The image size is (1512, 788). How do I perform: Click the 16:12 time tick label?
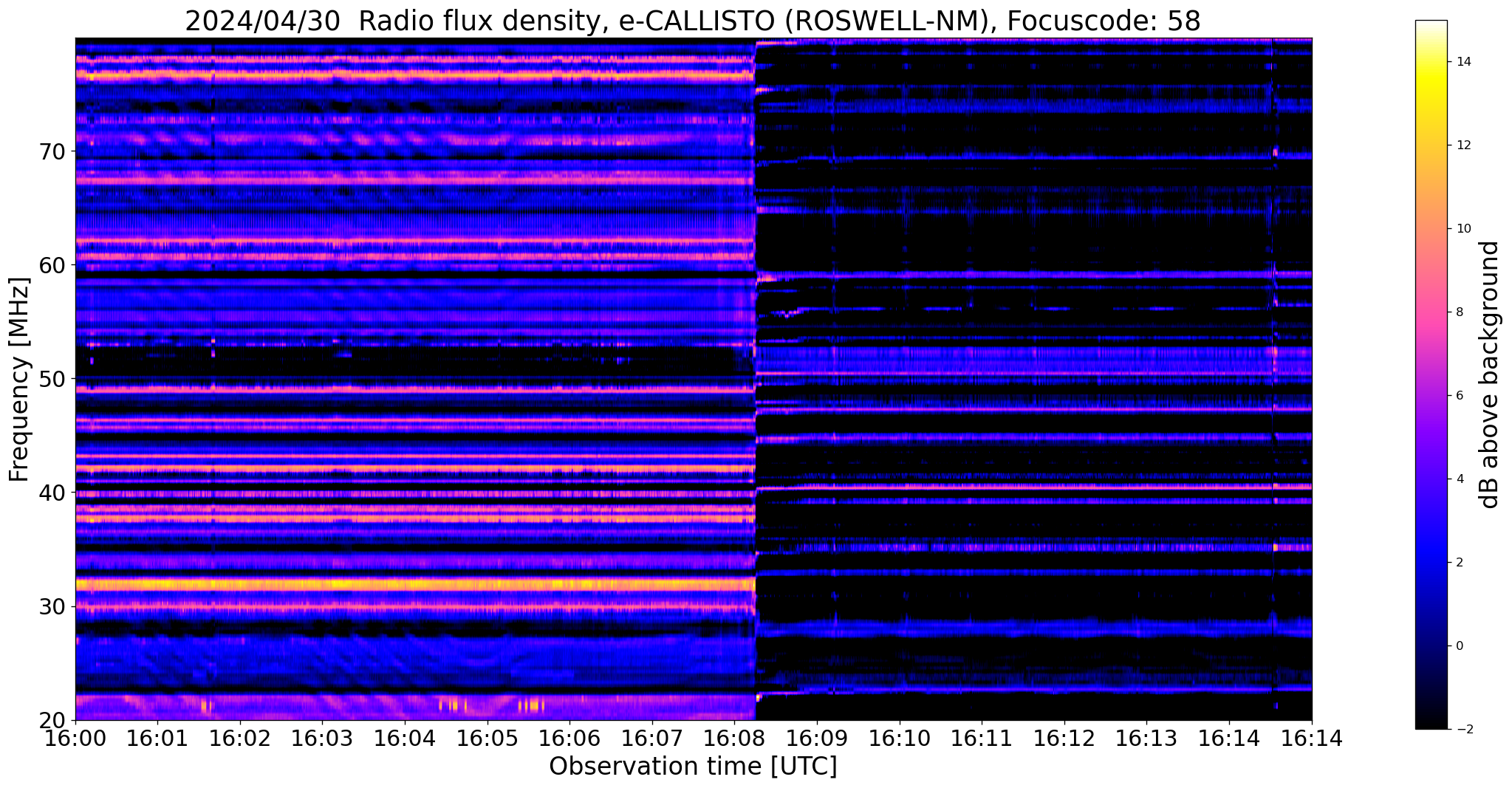coord(1064,738)
